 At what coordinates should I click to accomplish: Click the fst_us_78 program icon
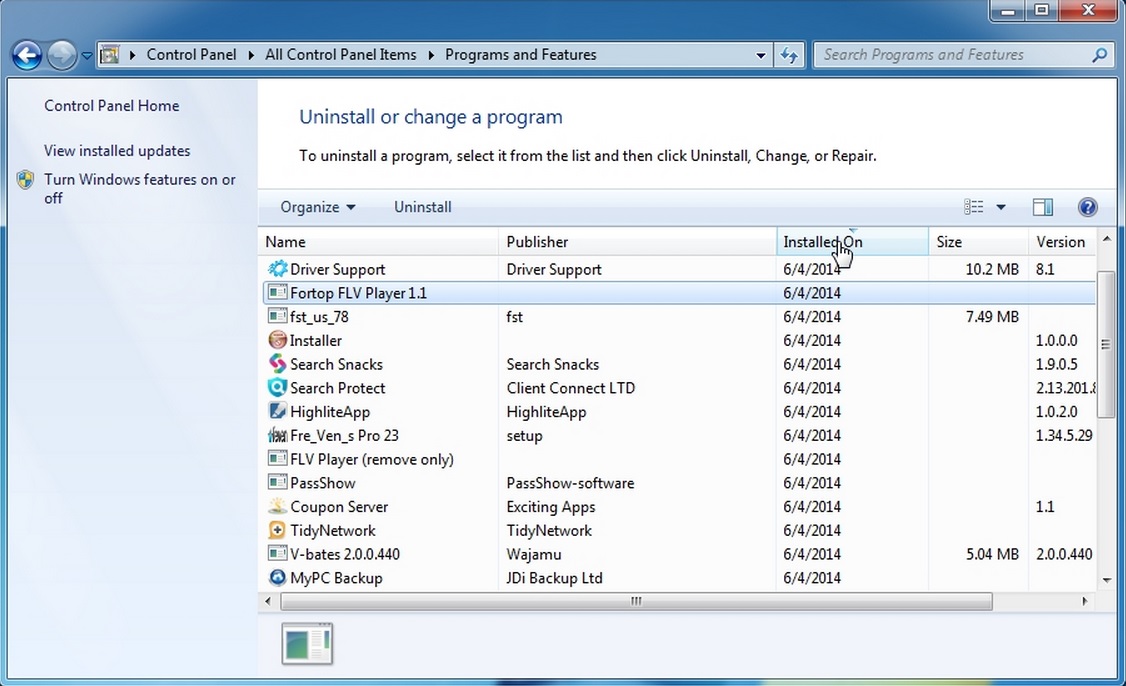click(277, 317)
